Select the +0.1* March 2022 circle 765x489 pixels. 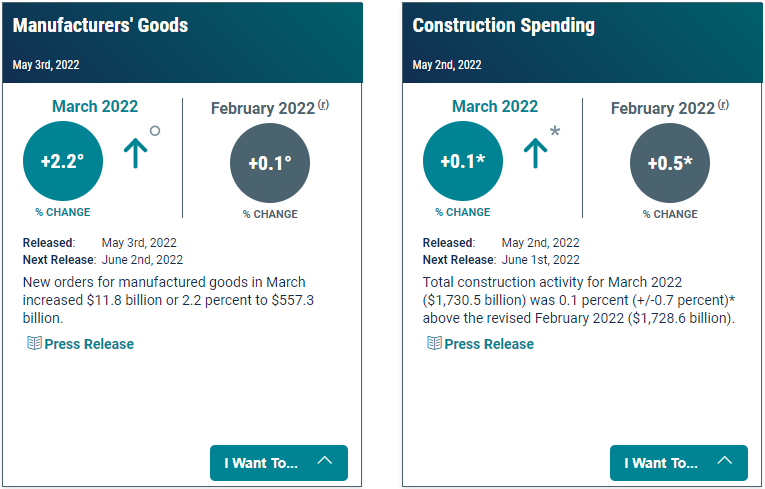pos(462,161)
